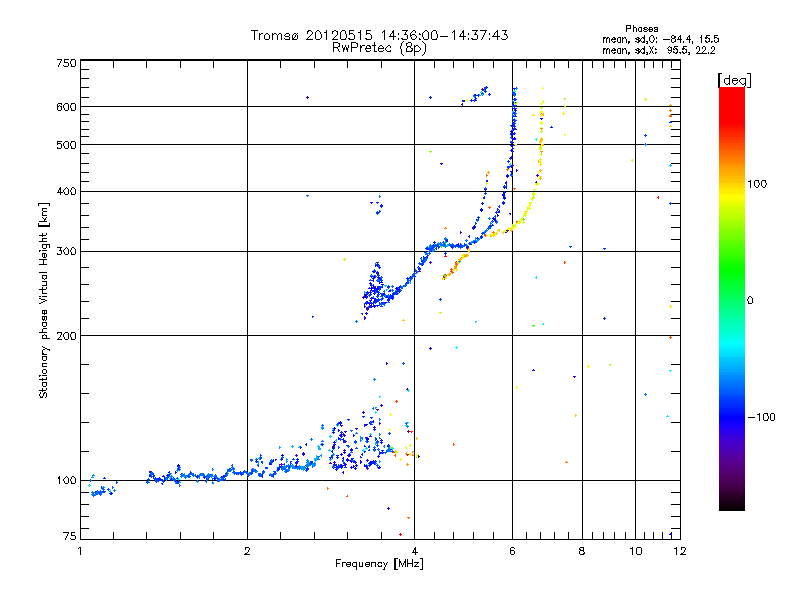800x600 pixels.
Task: Click the '[deg]' colorbar unit label
Action: tap(734, 80)
